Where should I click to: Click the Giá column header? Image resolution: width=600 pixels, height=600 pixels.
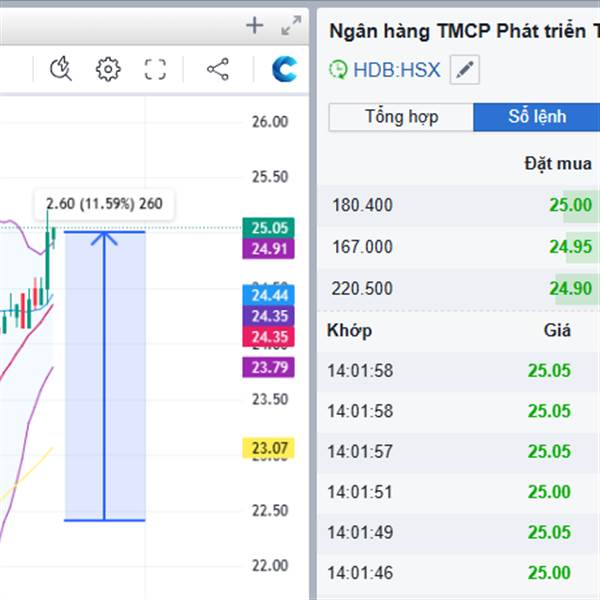pyautogui.click(x=557, y=331)
